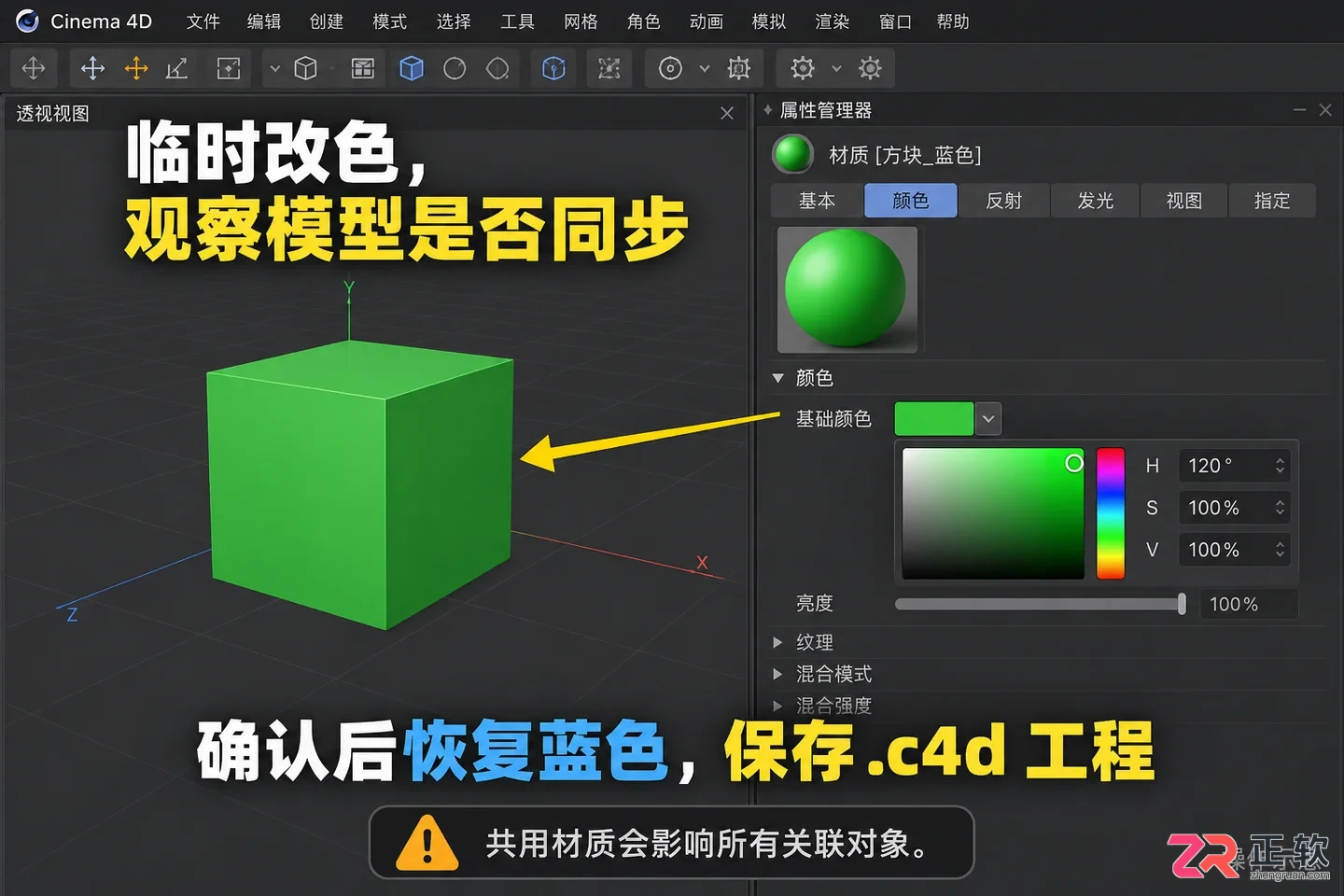Click the circle shape icon in the toolbar
This screenshot has height=896, width=1344.
pyautogui.click(x=455, y=68)
